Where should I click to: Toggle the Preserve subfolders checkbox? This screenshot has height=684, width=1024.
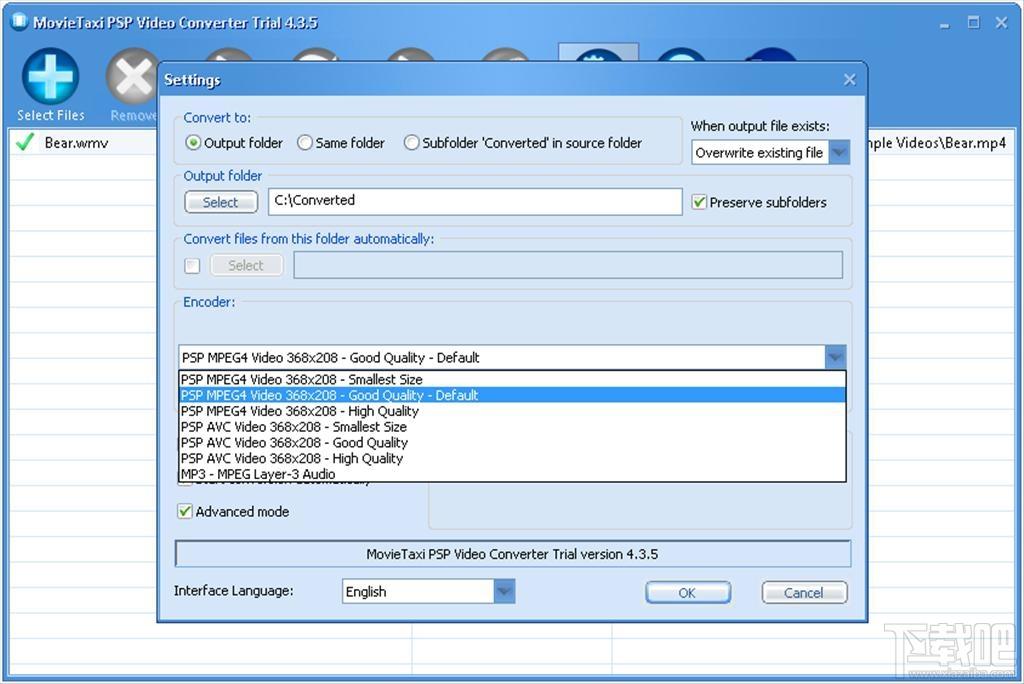tap(699, 202)
